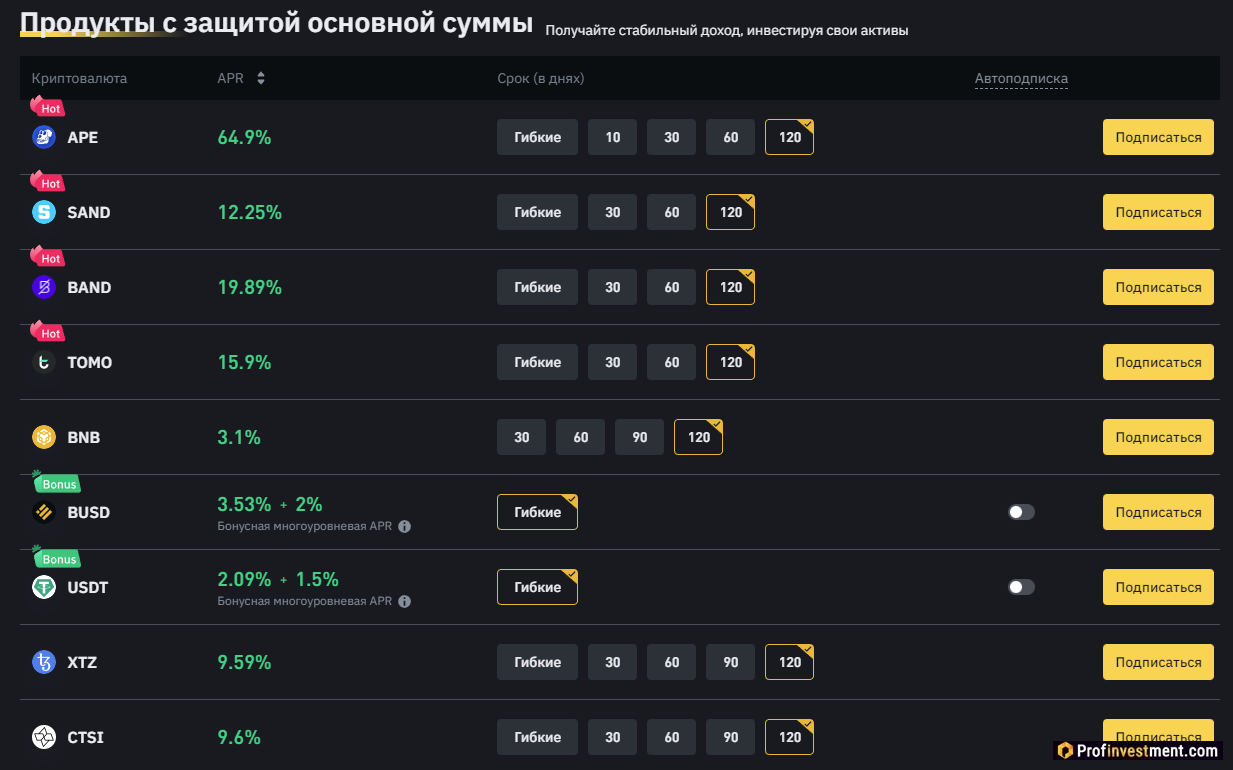The height and width of the screenshot is (770, 1233).
Task: Select 30-day term for SAND
Action: pyautogui.click(x=613, y=212)
